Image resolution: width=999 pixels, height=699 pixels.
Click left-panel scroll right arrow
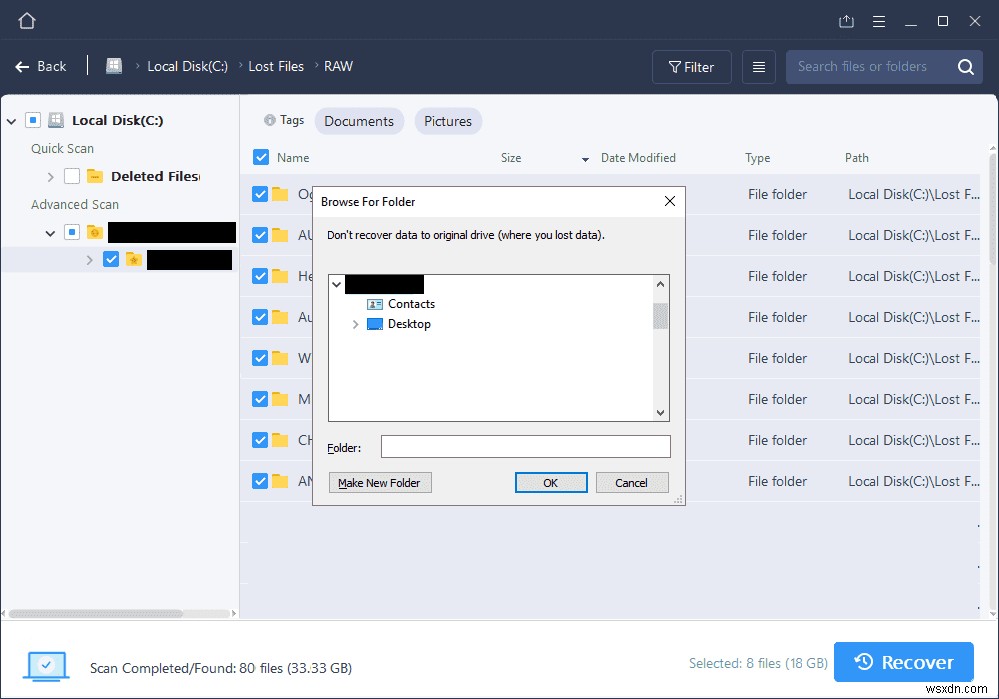click(234, 614)
